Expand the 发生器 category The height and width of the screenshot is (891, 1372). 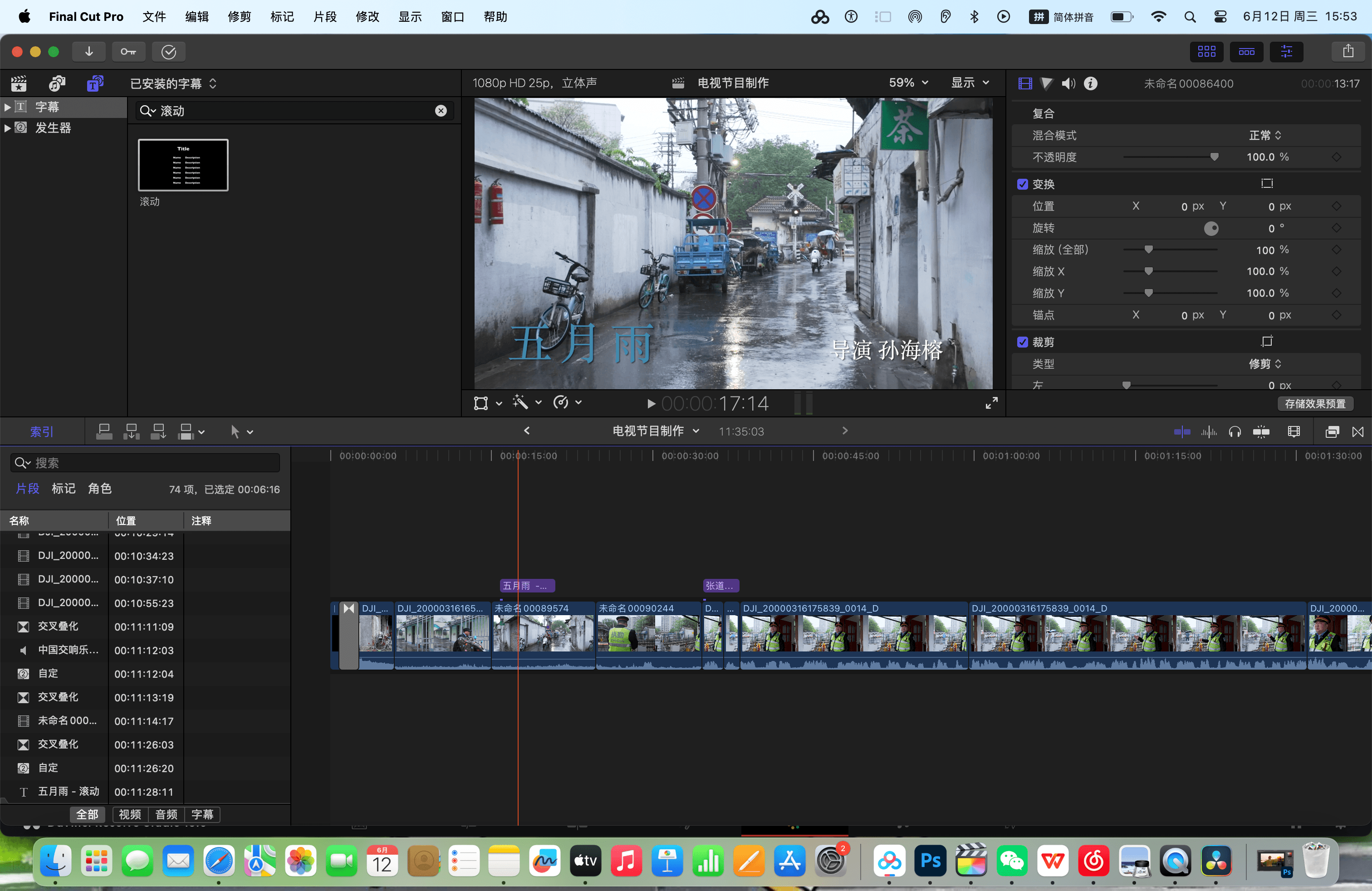(x=8, y=128)
